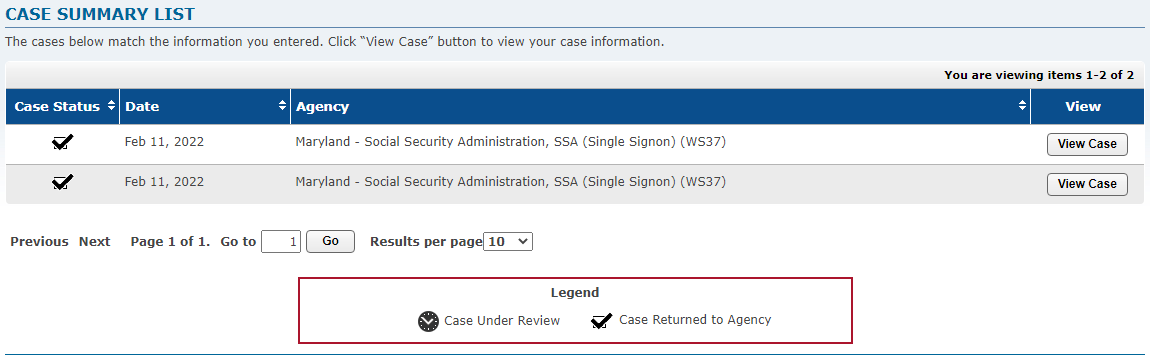This screenshot has height=361, width=1150.
Task: Click the clock icon for Case Under Review
Action: (x=428, y=321)
